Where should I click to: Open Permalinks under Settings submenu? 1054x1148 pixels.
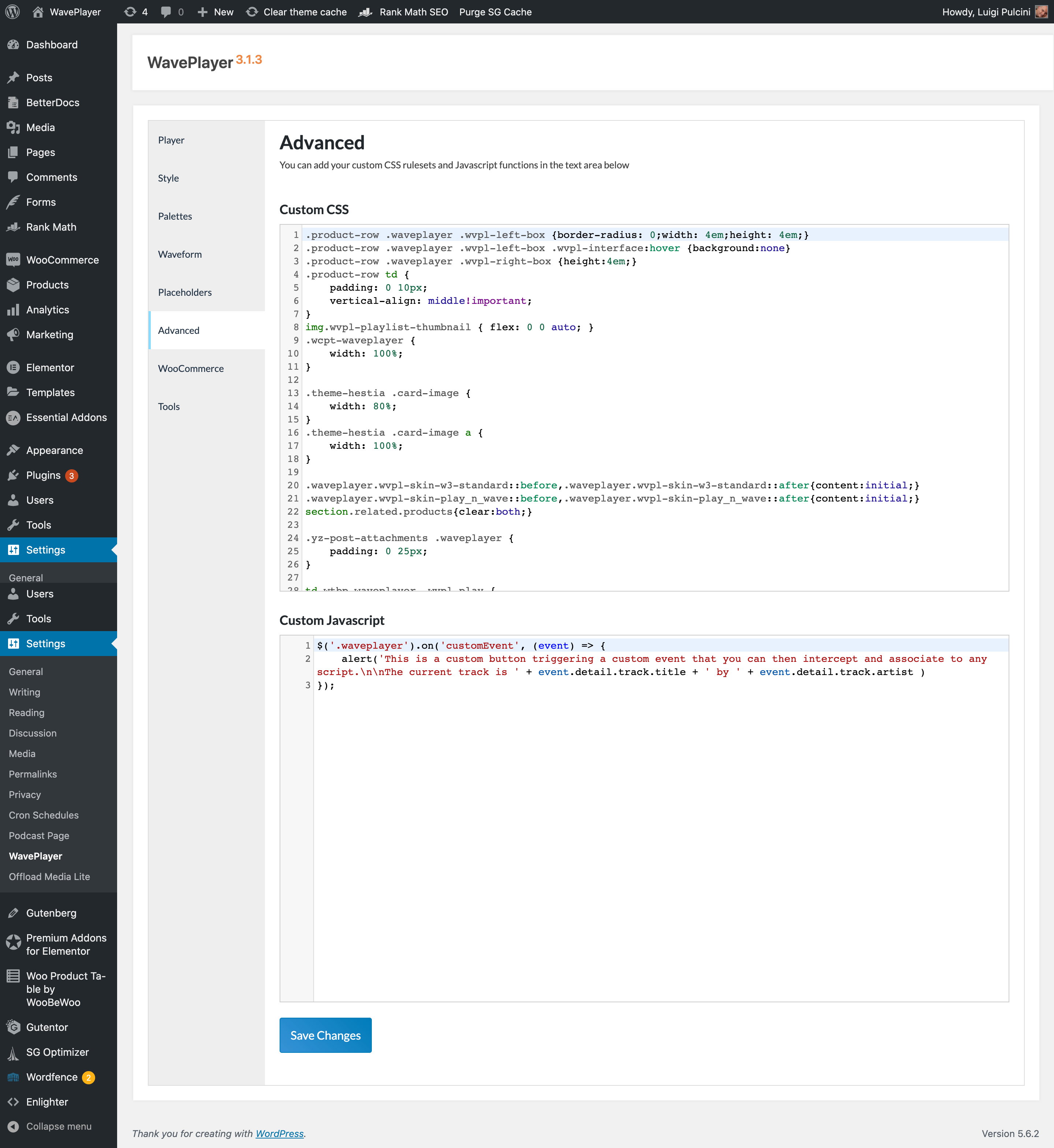click(33, 774)
